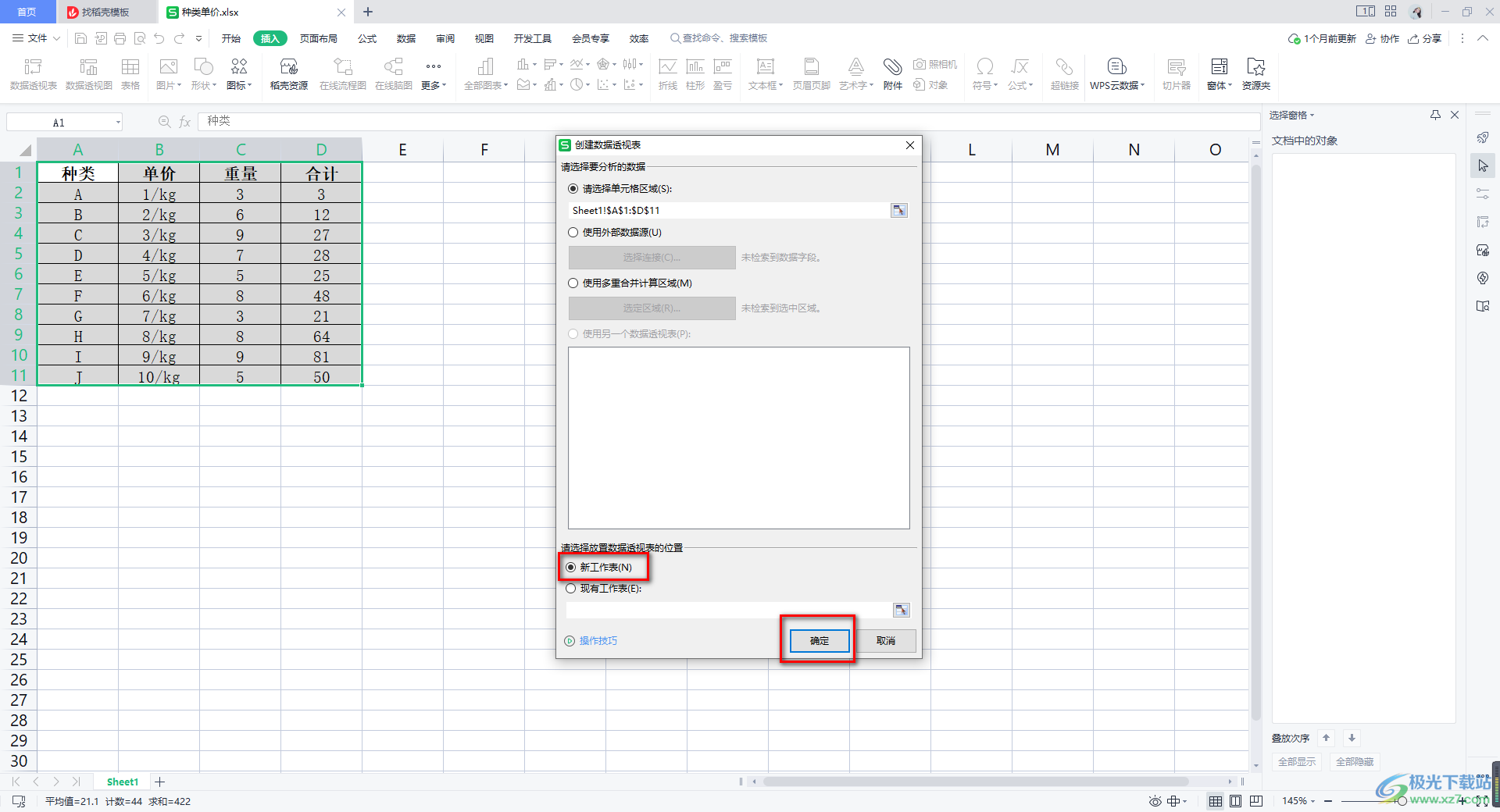Open the 页面布局 ribbon tab
This screenshot has width=1500, height=812.
319,38
